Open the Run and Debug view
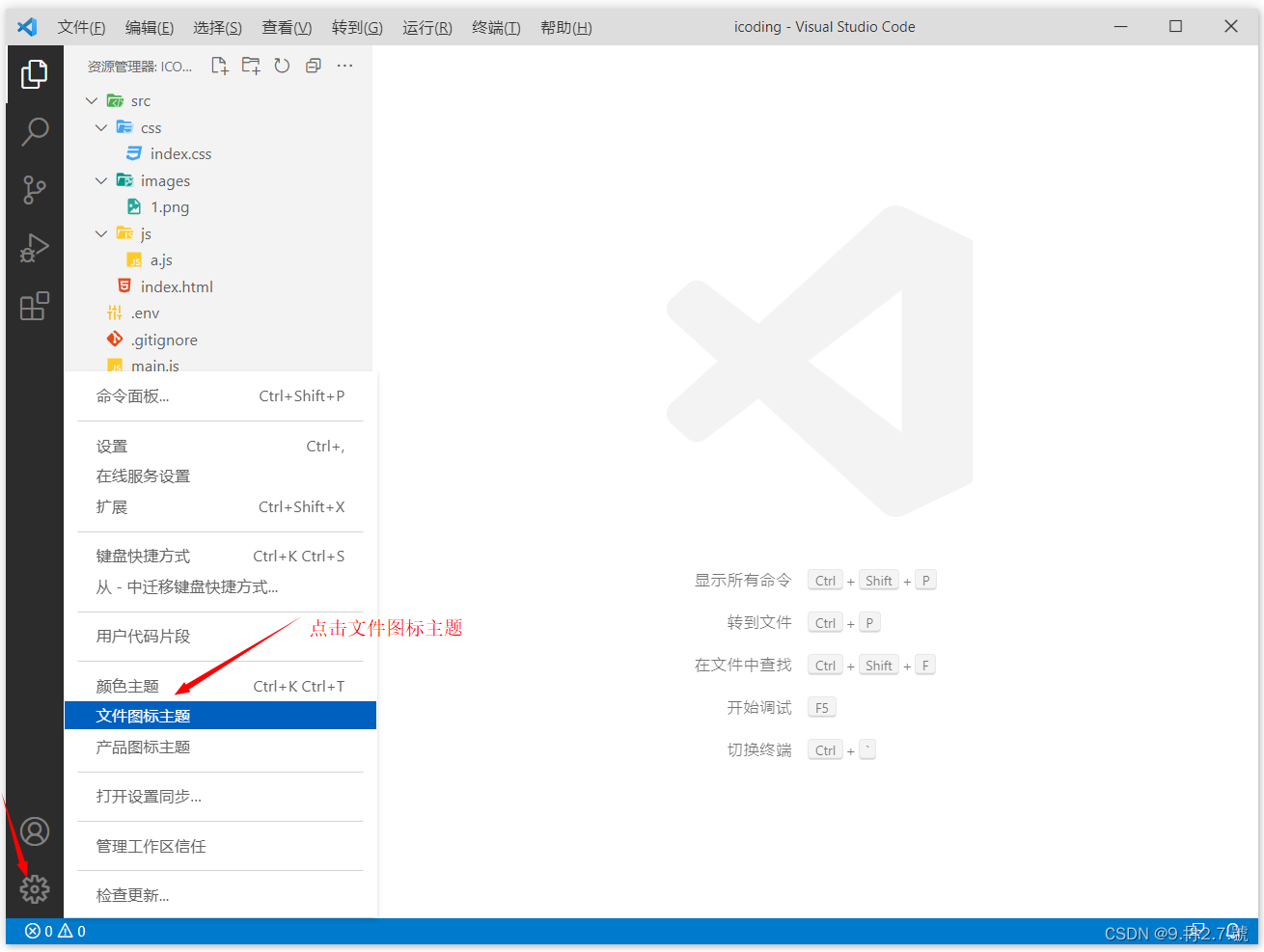The width and height of the screenshot is (1264, 952). pyautogui.click(x=35, y=248)
